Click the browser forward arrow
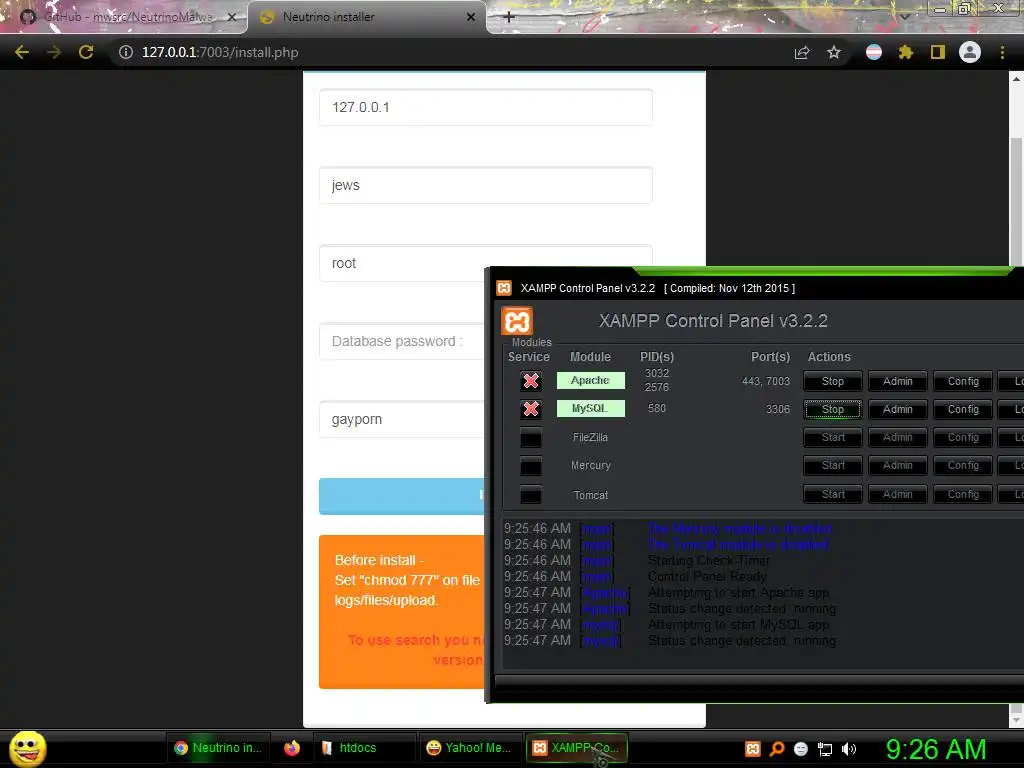The width and height of the screenshot is (1024, 768). (x=54, y=52)
